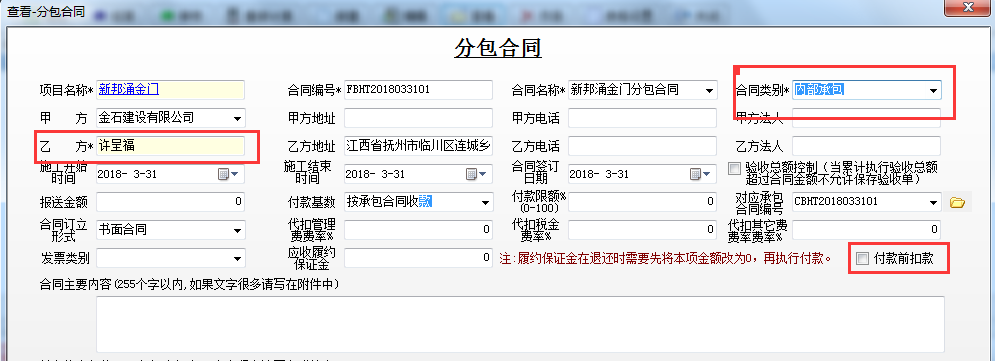995x361 pixels.
Task: Click the 合同编号 input field
Action: coord(418,90)
